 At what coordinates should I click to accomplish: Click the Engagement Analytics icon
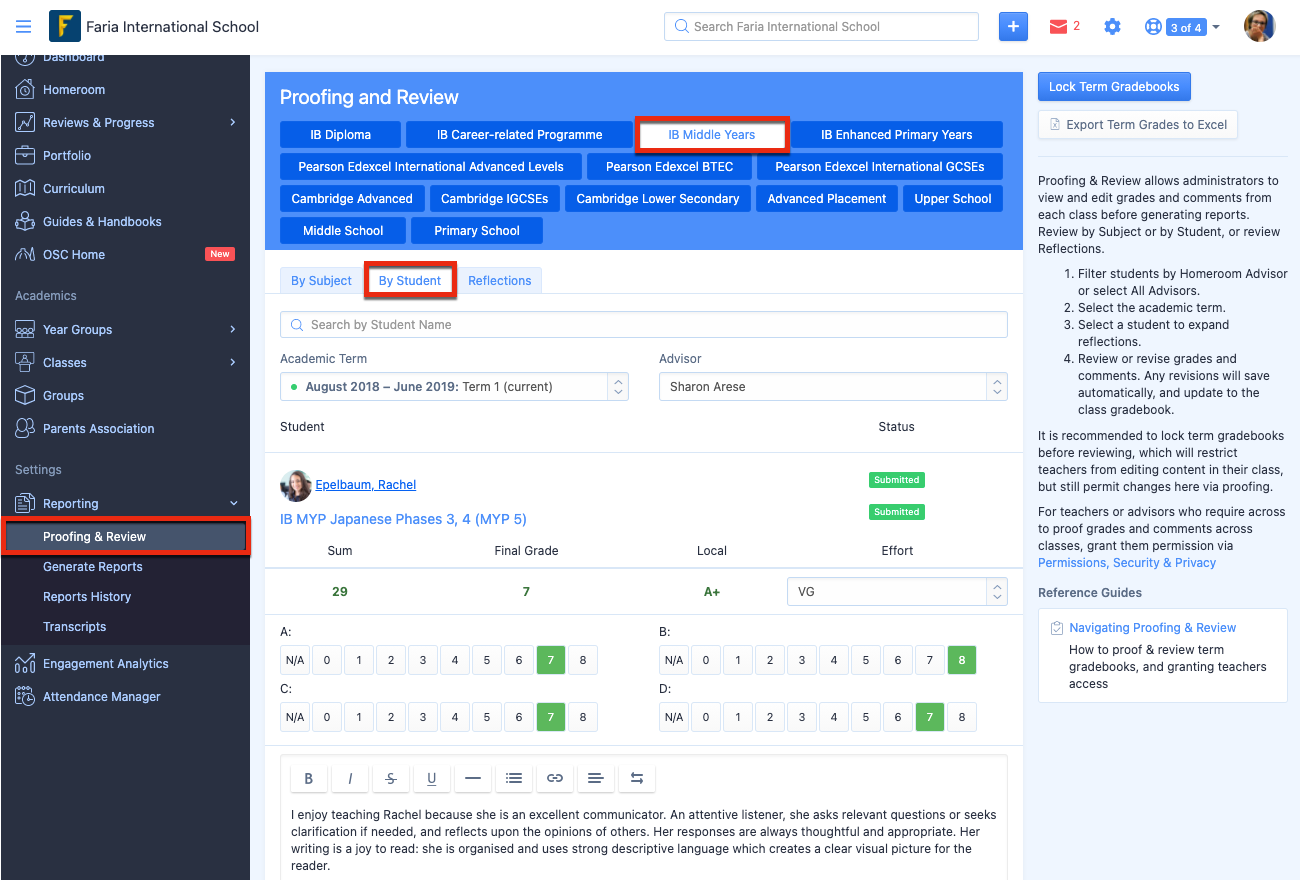(x=25, y=663)
